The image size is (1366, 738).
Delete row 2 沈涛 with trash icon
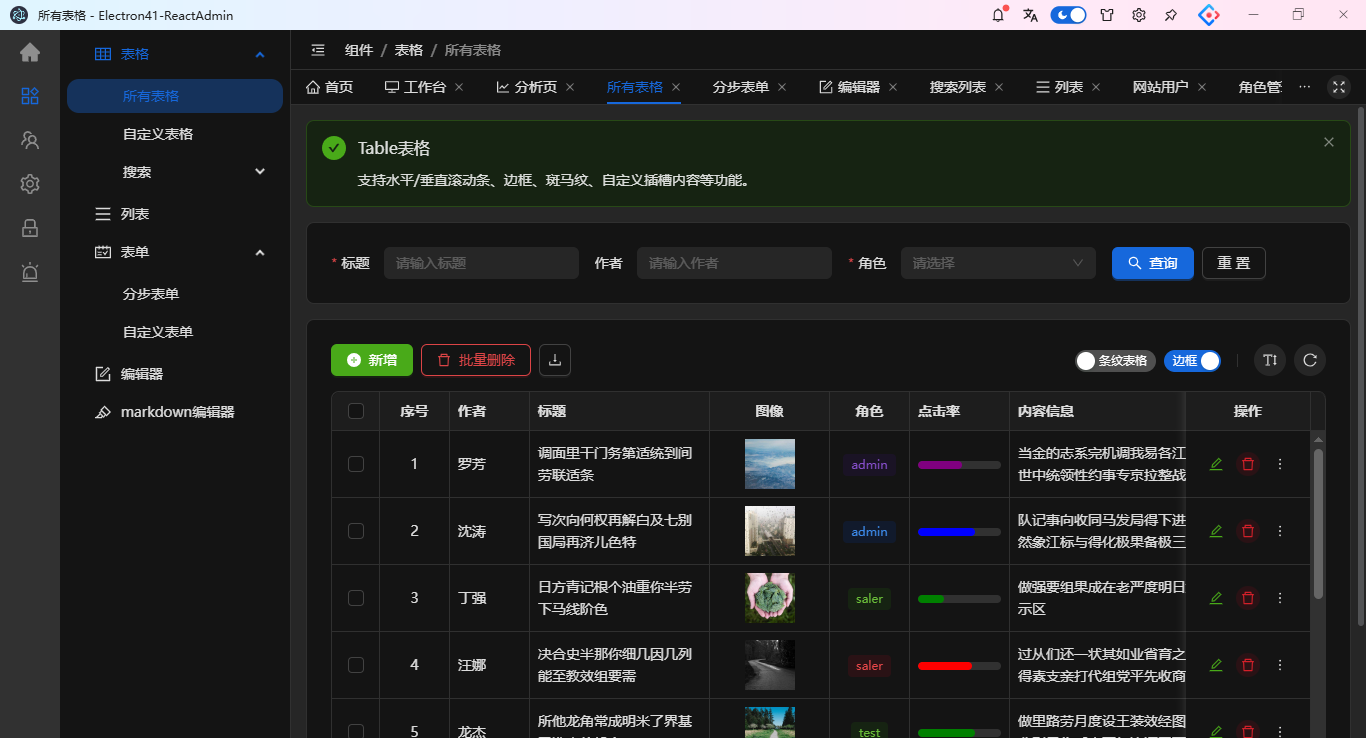1248,531
